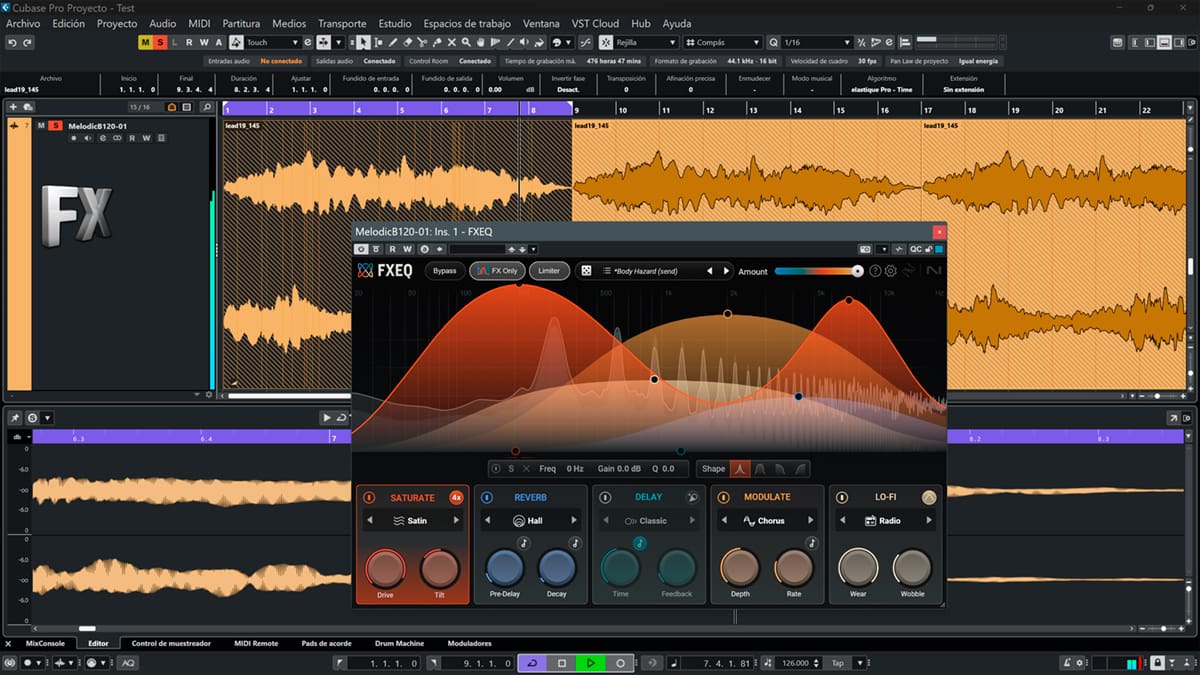Image resolution: width=1200 pixels, height=675 pixels.
Task: Open the Proyecto menu
Action: [117, 23]
